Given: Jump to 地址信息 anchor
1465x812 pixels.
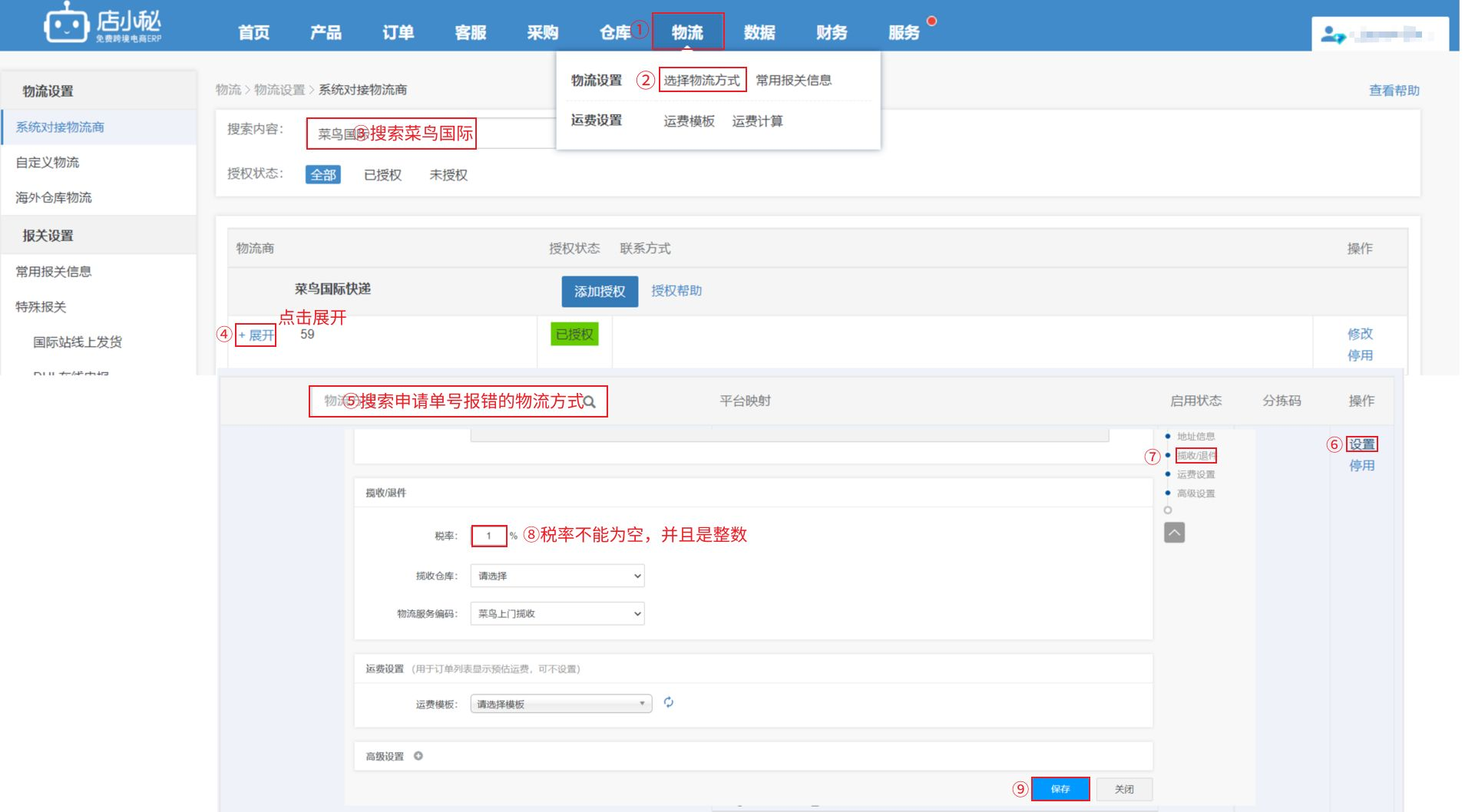Looking at the screenshot, I should click(x=1195, y=436).
